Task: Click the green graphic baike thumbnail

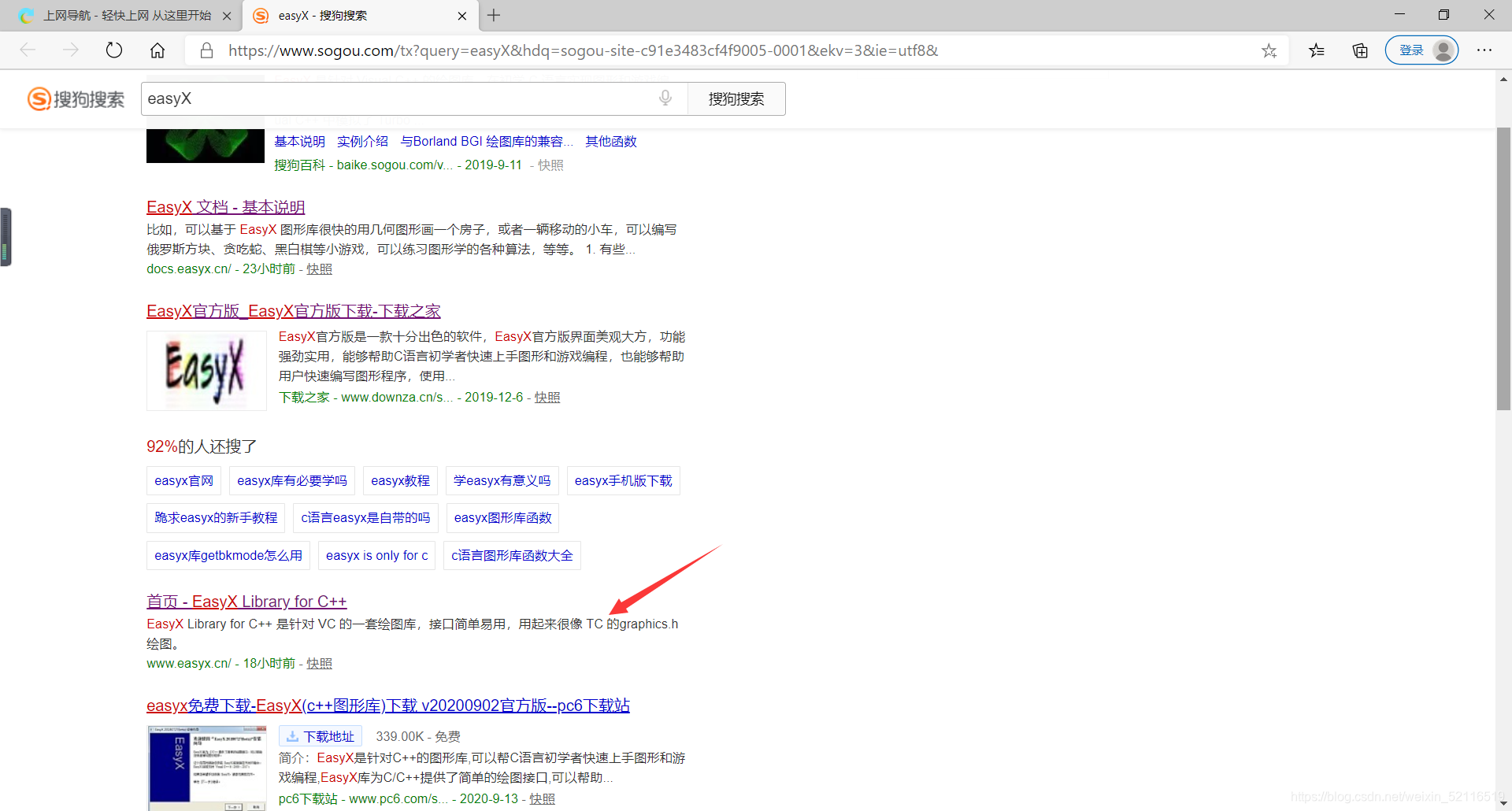Action: click(x=206, y=146)
